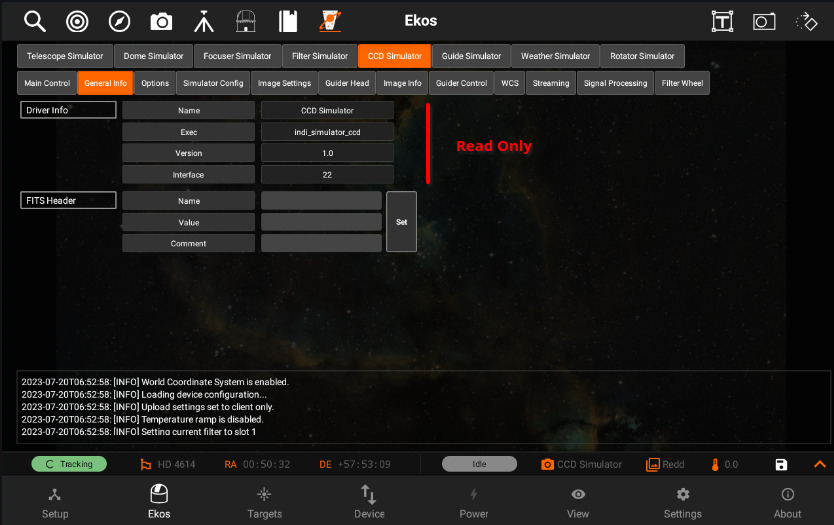Click the image icon beside Redd
834x525 pixels.
click(x=653, y=464)
